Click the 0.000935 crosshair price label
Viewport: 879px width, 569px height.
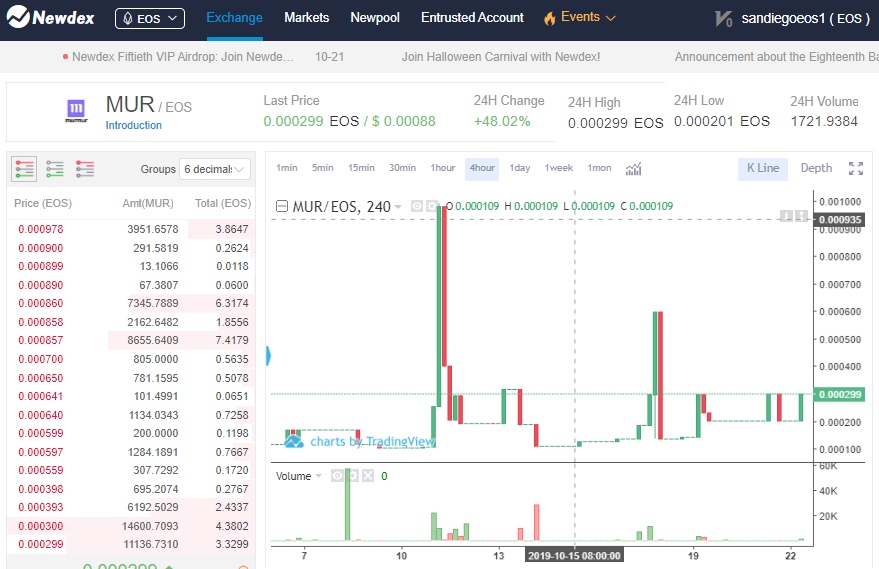pos(839,219)
